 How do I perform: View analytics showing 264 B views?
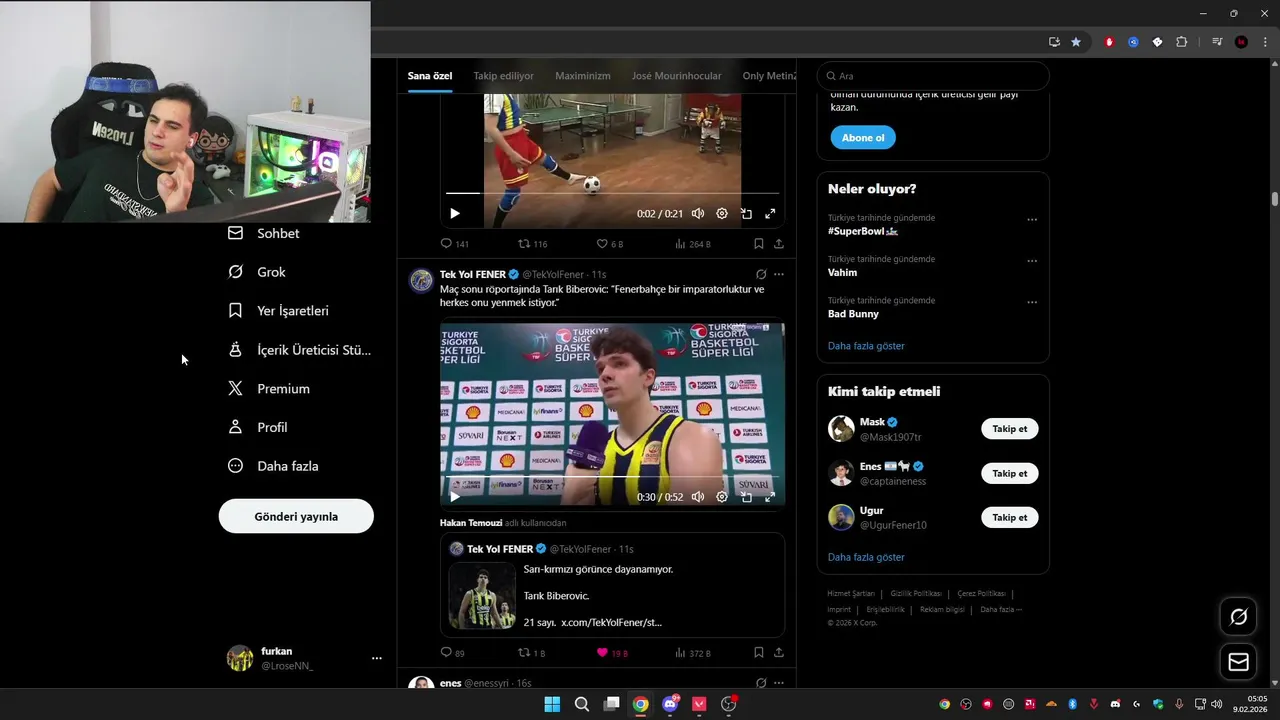click(693, 244)
